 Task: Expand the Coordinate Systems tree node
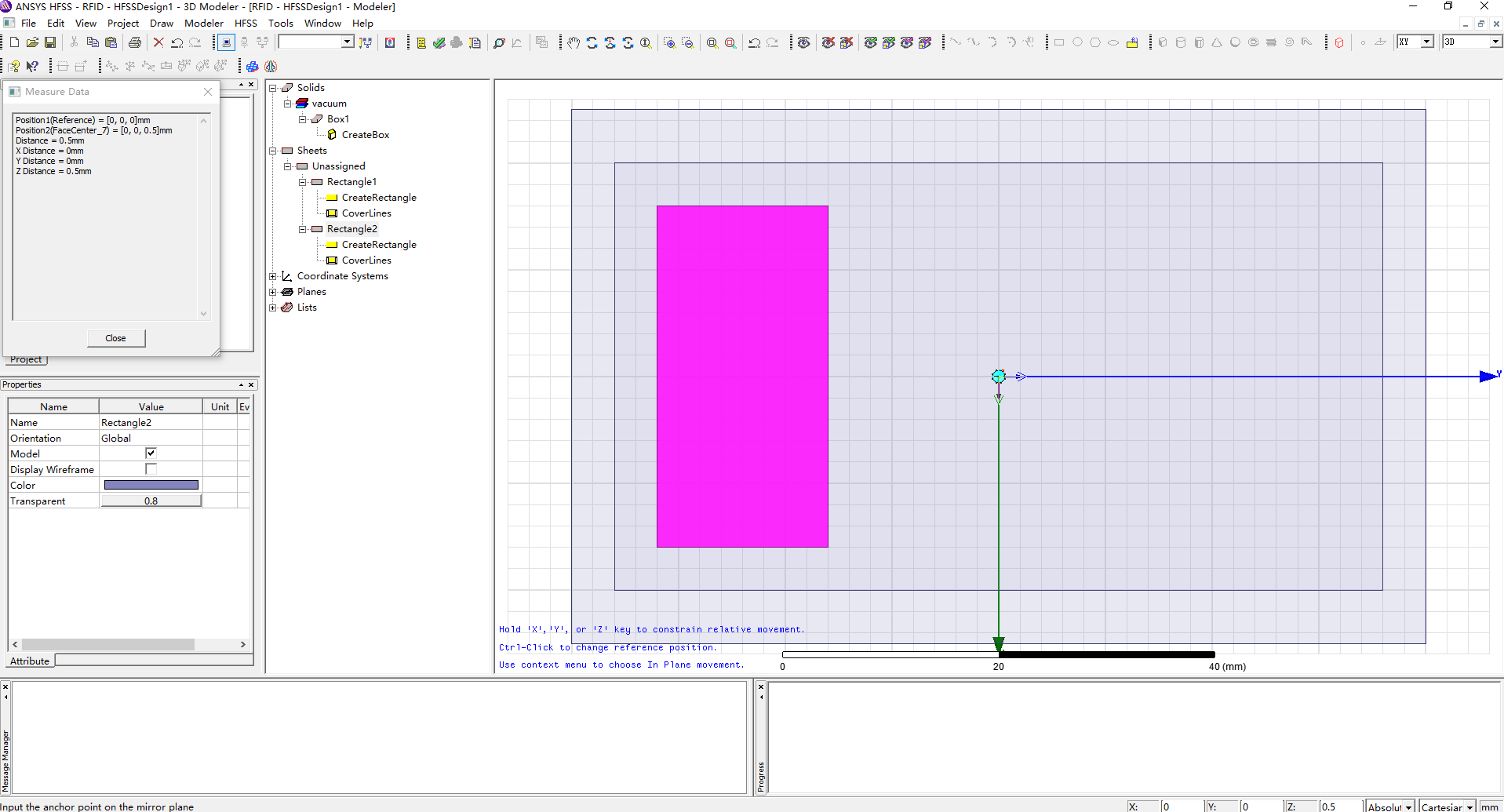coord(273,276)
